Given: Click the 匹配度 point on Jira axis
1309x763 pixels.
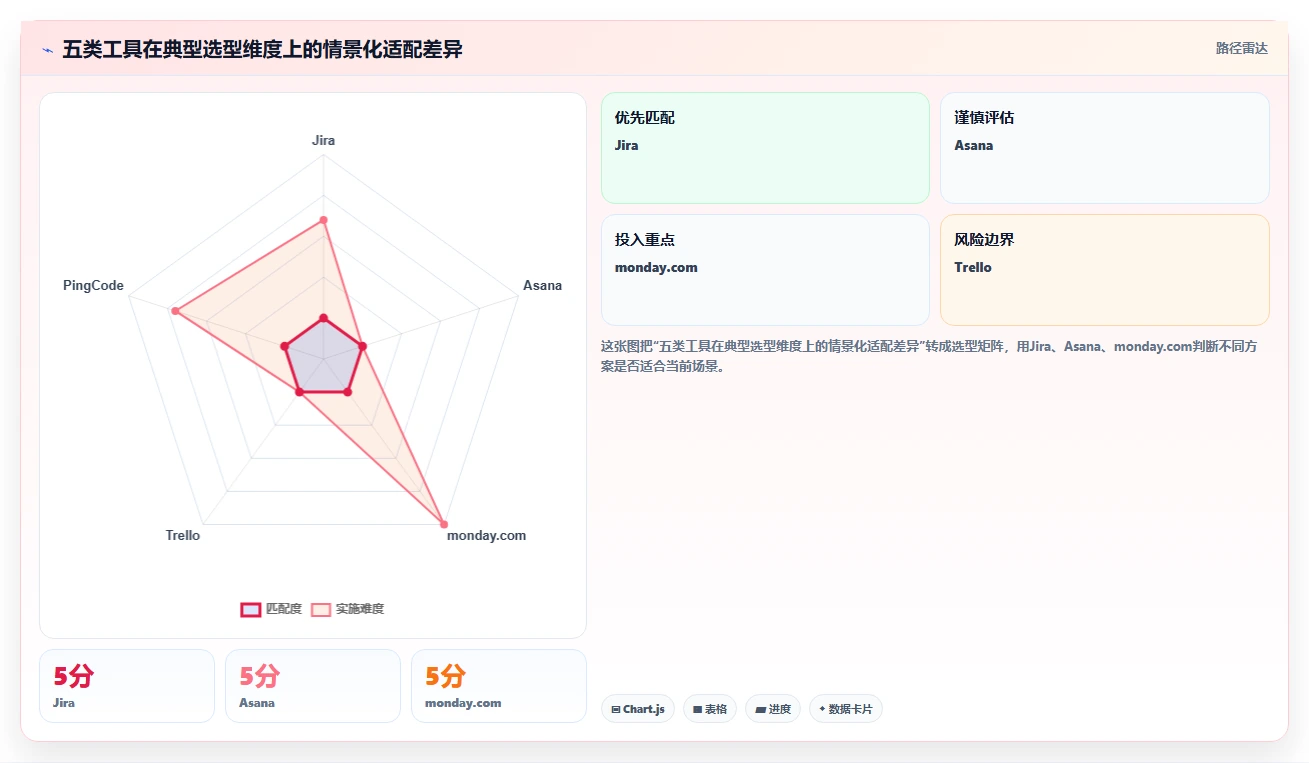Looking at the screenshot, I should coord(323,318).
